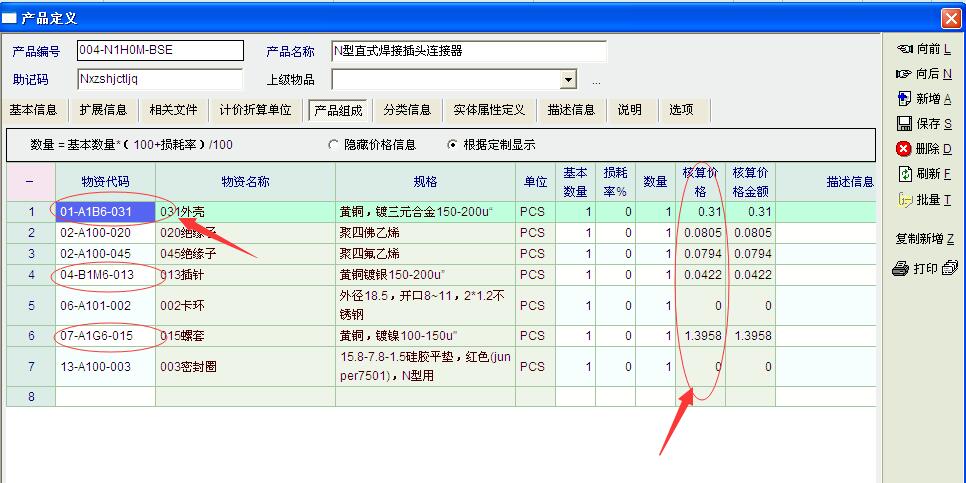Click the 助记码 text field
The image size is (966, 483).
tap(159, 80)
